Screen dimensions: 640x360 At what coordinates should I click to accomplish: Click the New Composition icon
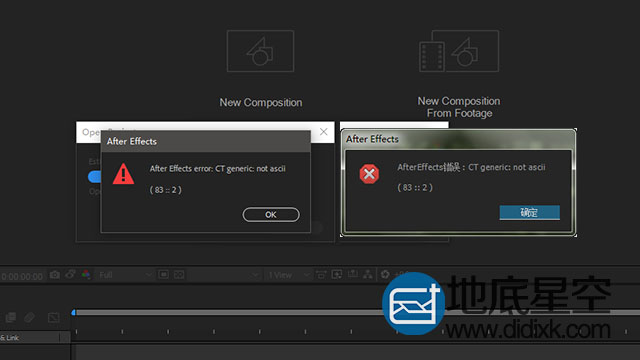(x=260, y=51)
